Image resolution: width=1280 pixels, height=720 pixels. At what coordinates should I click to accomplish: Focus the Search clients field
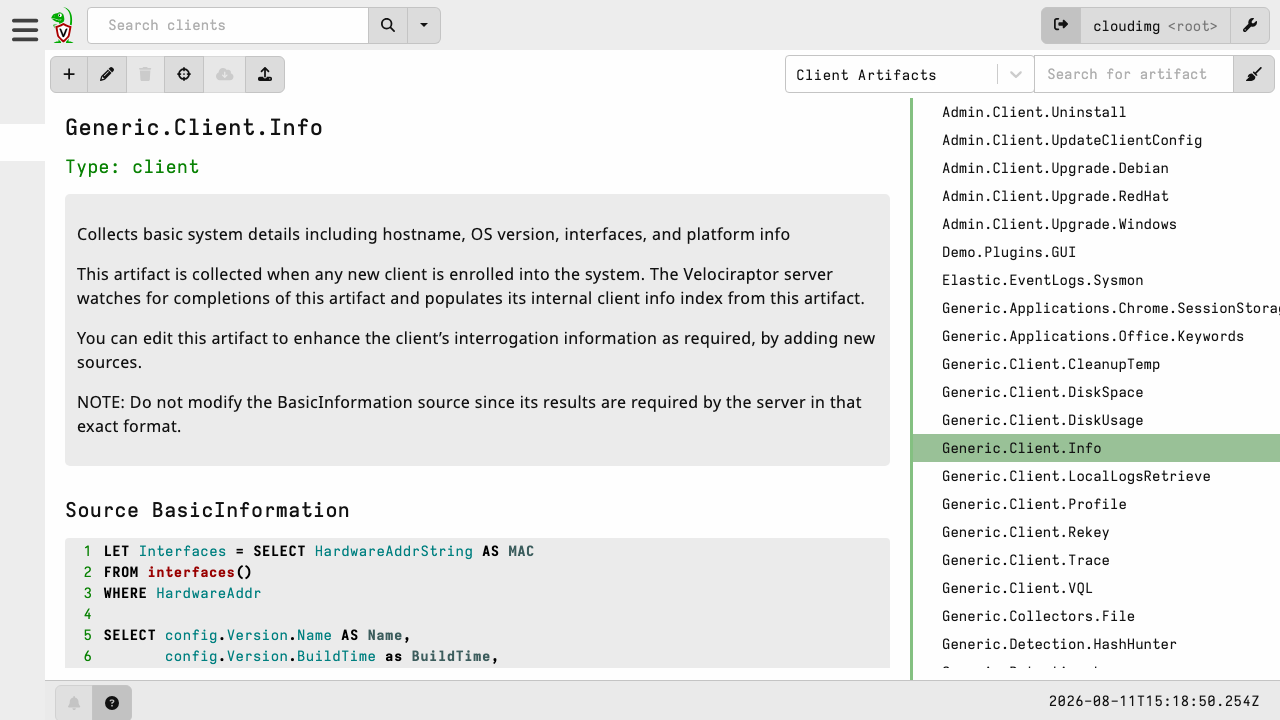[228, 26]
